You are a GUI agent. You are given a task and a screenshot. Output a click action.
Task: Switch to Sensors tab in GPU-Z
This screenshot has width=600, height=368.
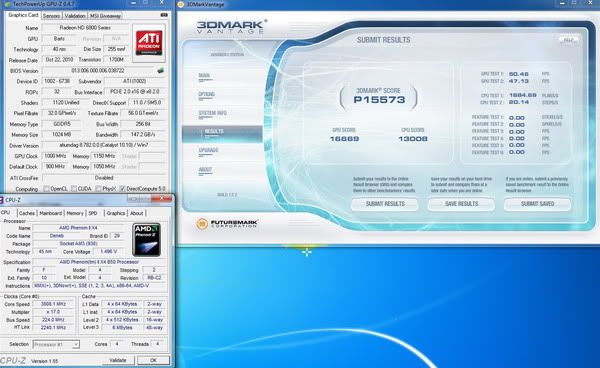tap(51, 16)
